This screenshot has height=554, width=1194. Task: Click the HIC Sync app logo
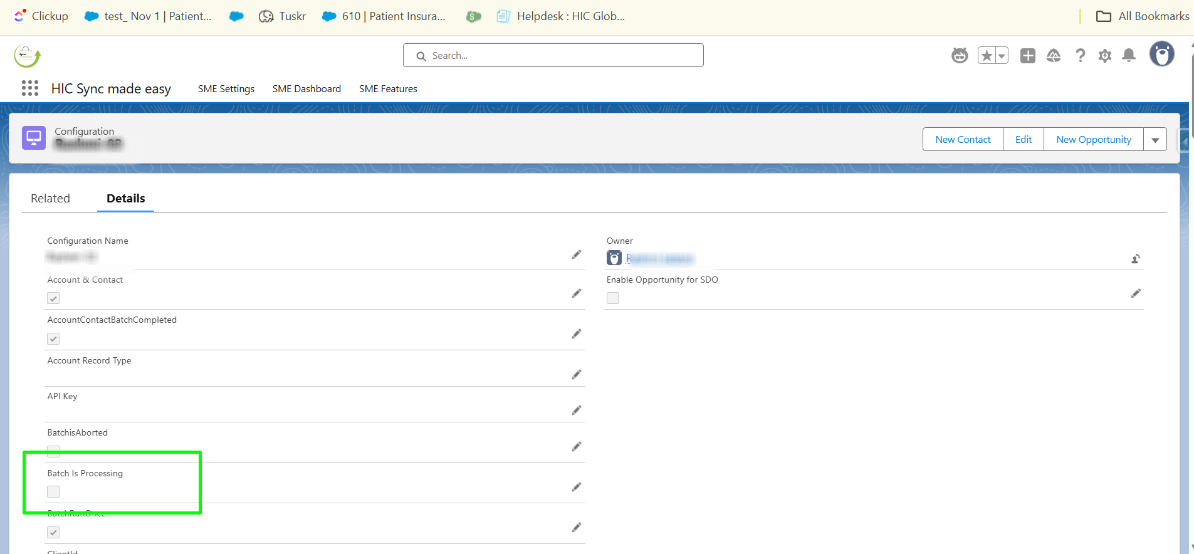pos(27,56)
